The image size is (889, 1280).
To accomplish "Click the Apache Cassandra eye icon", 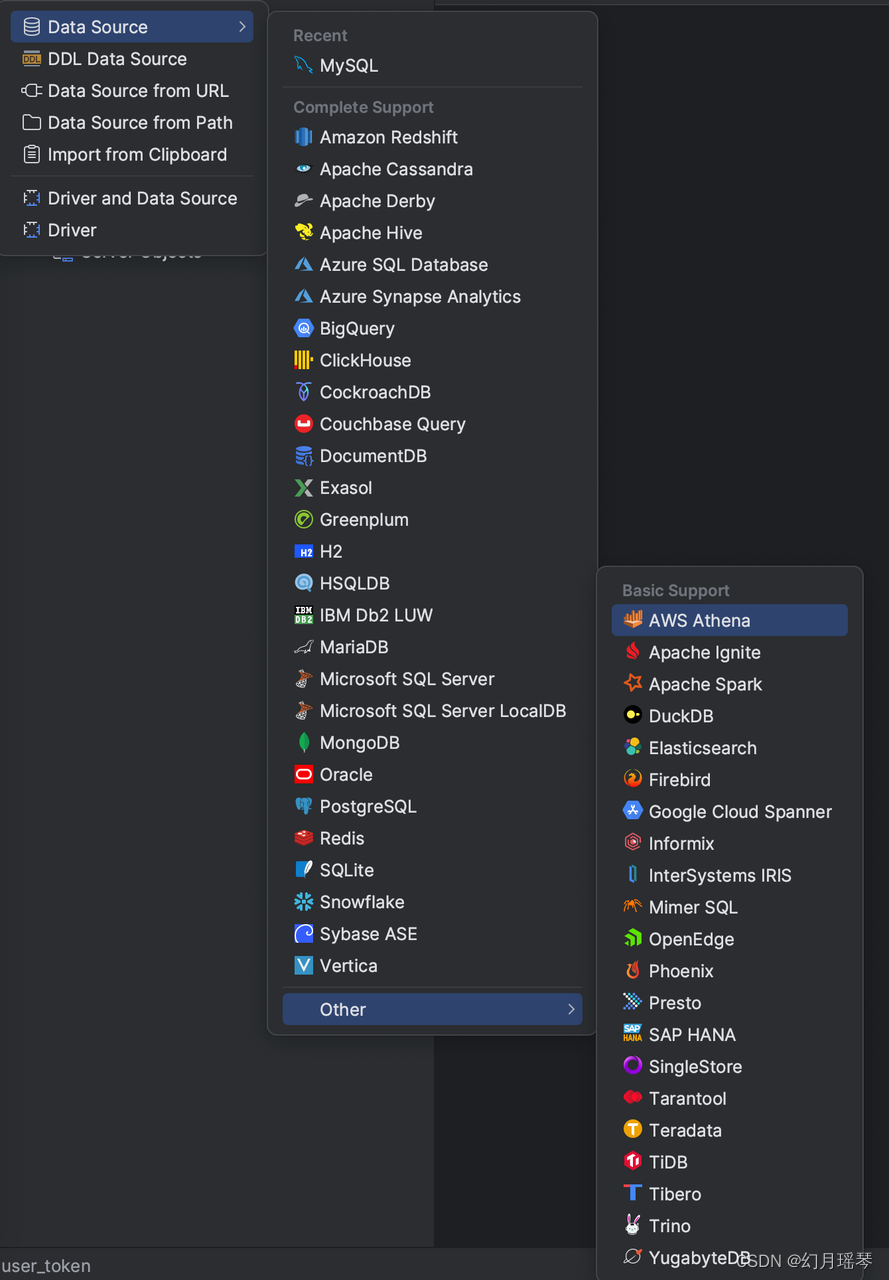I will (304, 169).
